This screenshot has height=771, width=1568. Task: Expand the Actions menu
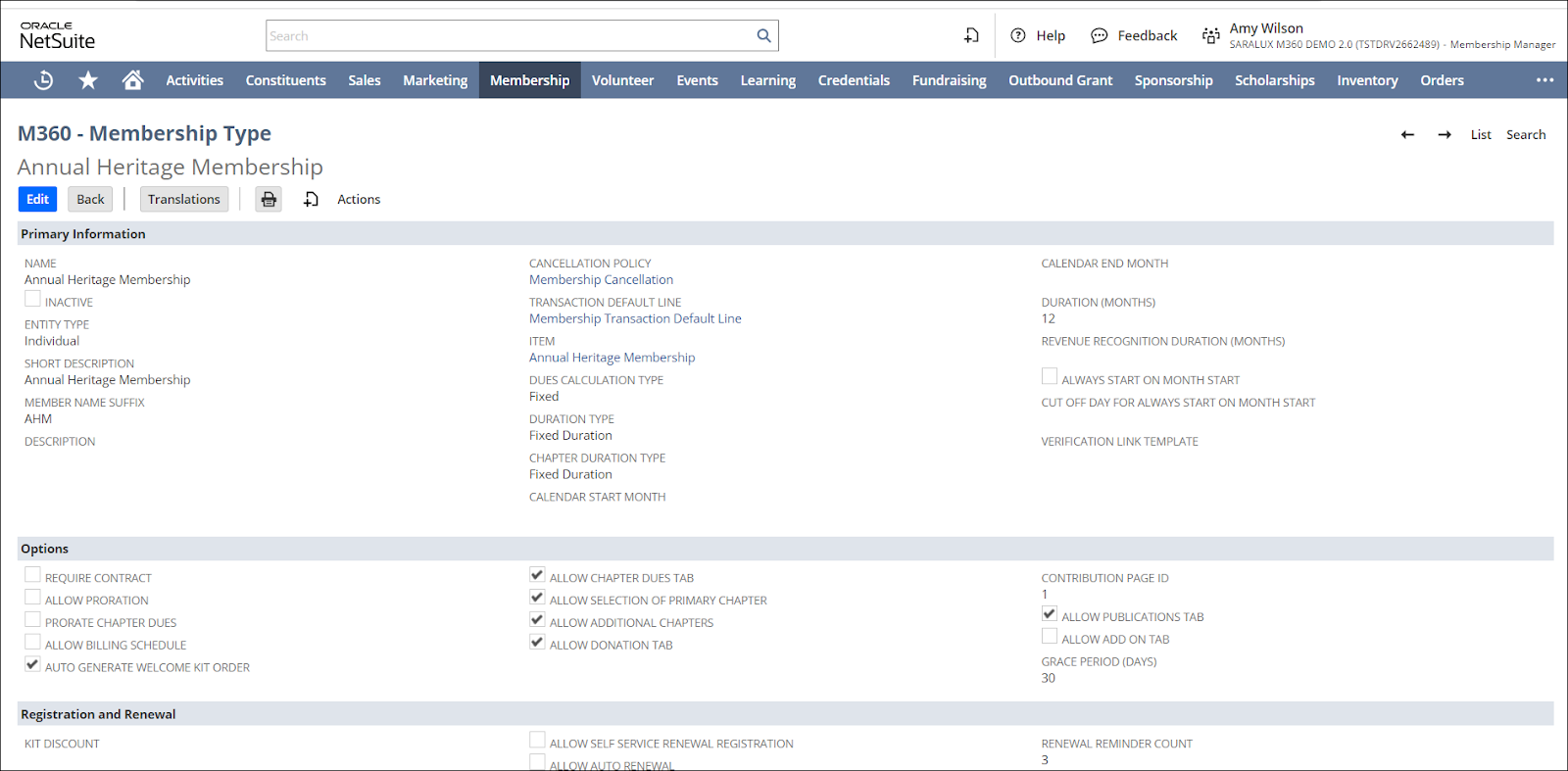359,200
